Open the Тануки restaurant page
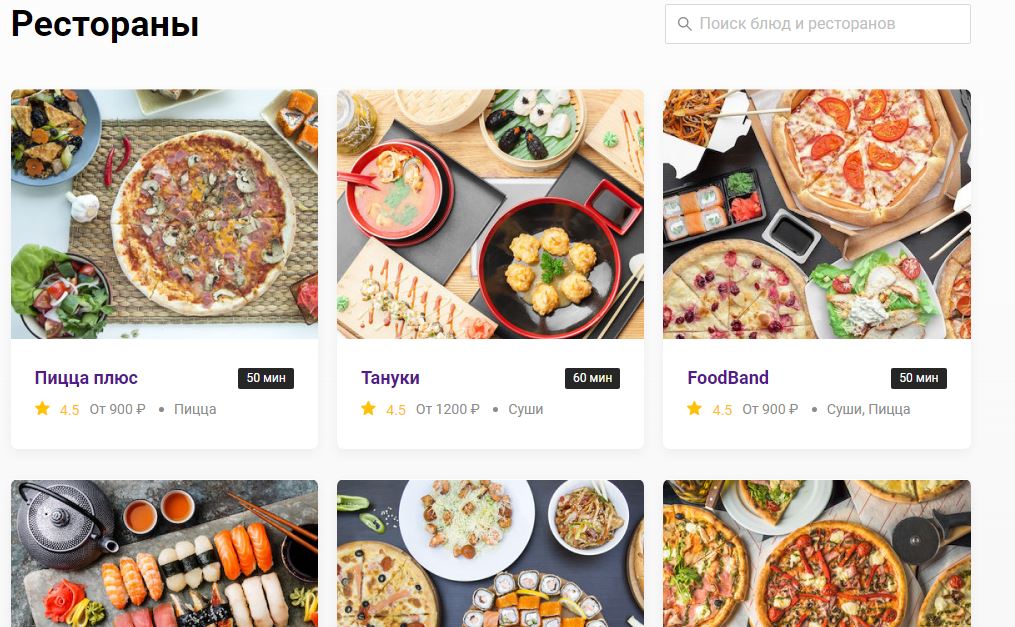This screenshot has width=1015, height=627. click(390, 378)
